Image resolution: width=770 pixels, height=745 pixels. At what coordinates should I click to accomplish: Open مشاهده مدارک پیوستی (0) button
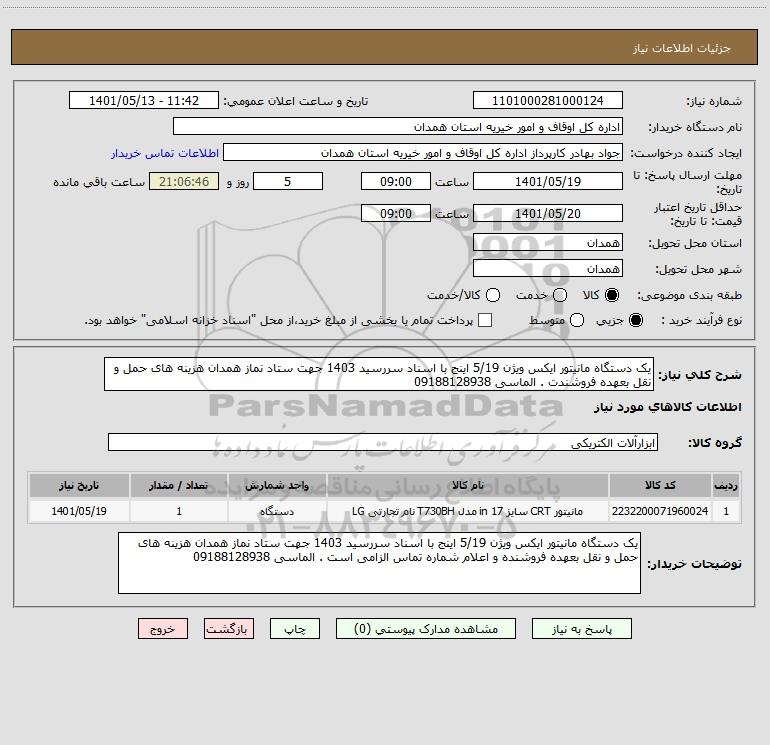(426, 629)
